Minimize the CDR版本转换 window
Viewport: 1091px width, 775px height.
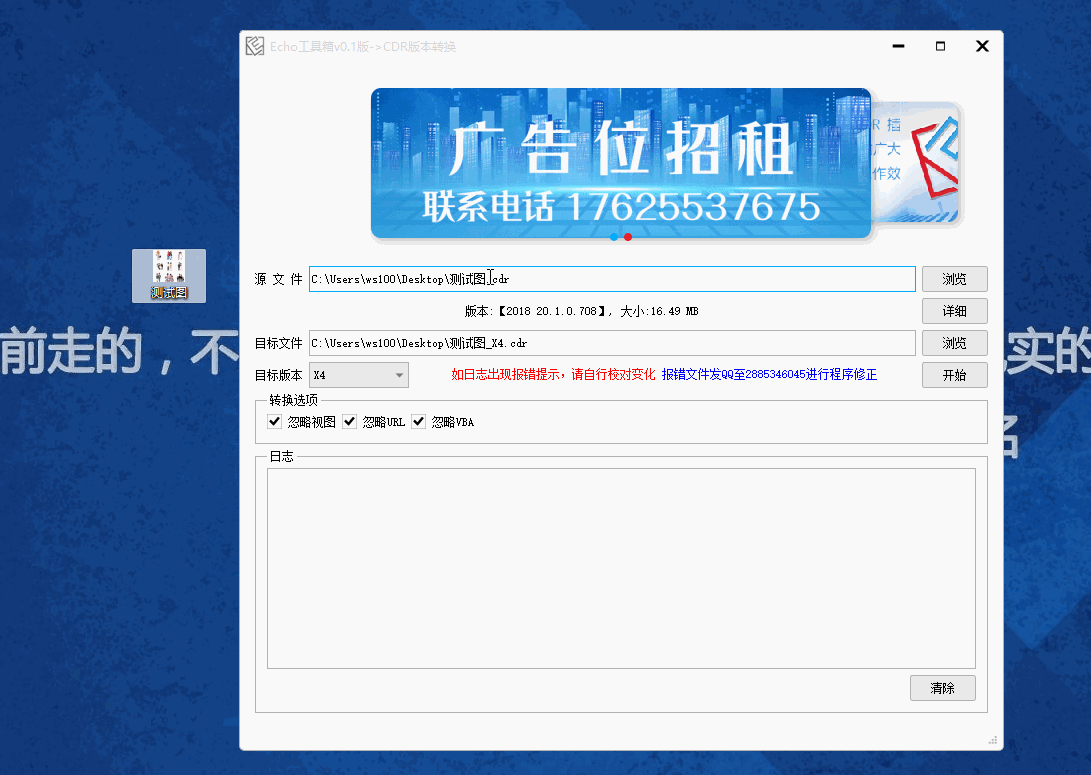pyautogui.click(x=897, y=46)
